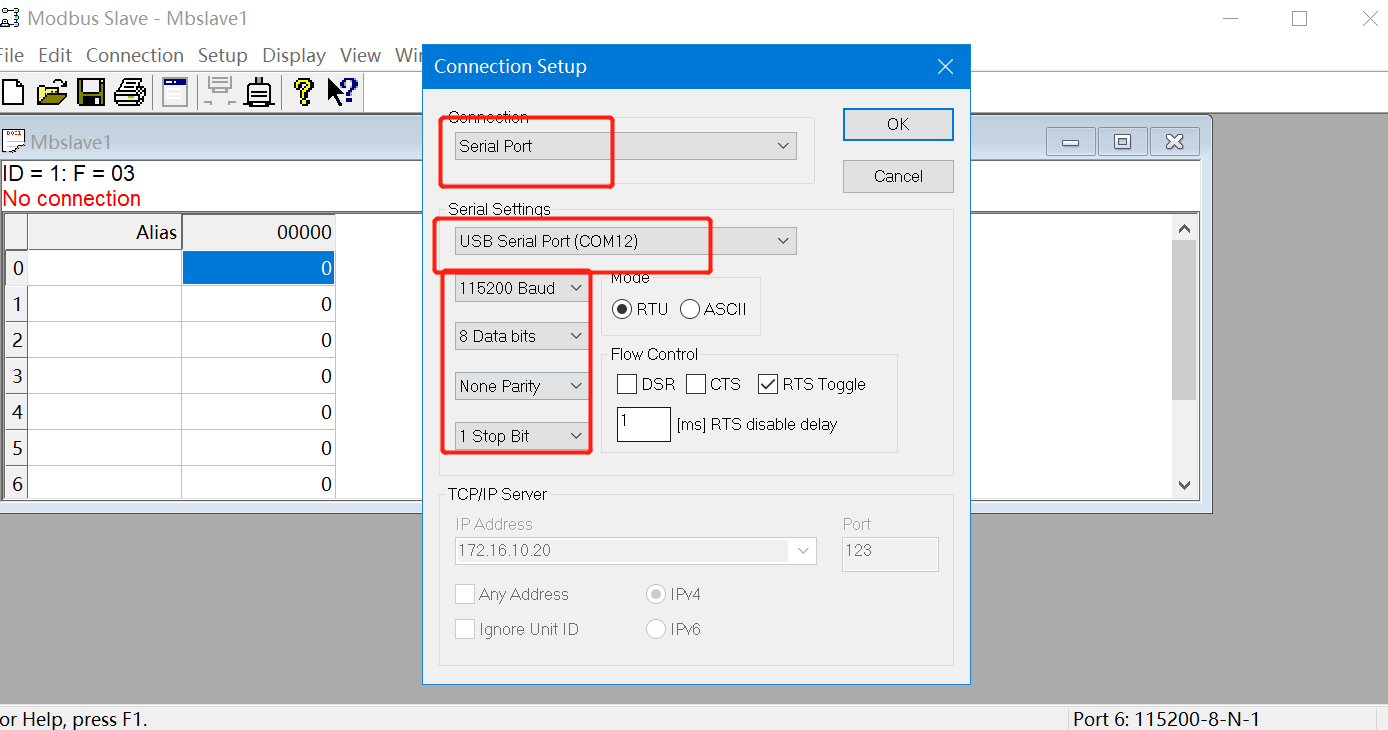Click the RTS disable delay input field
1388x730 pixels.
click(643, 424)
